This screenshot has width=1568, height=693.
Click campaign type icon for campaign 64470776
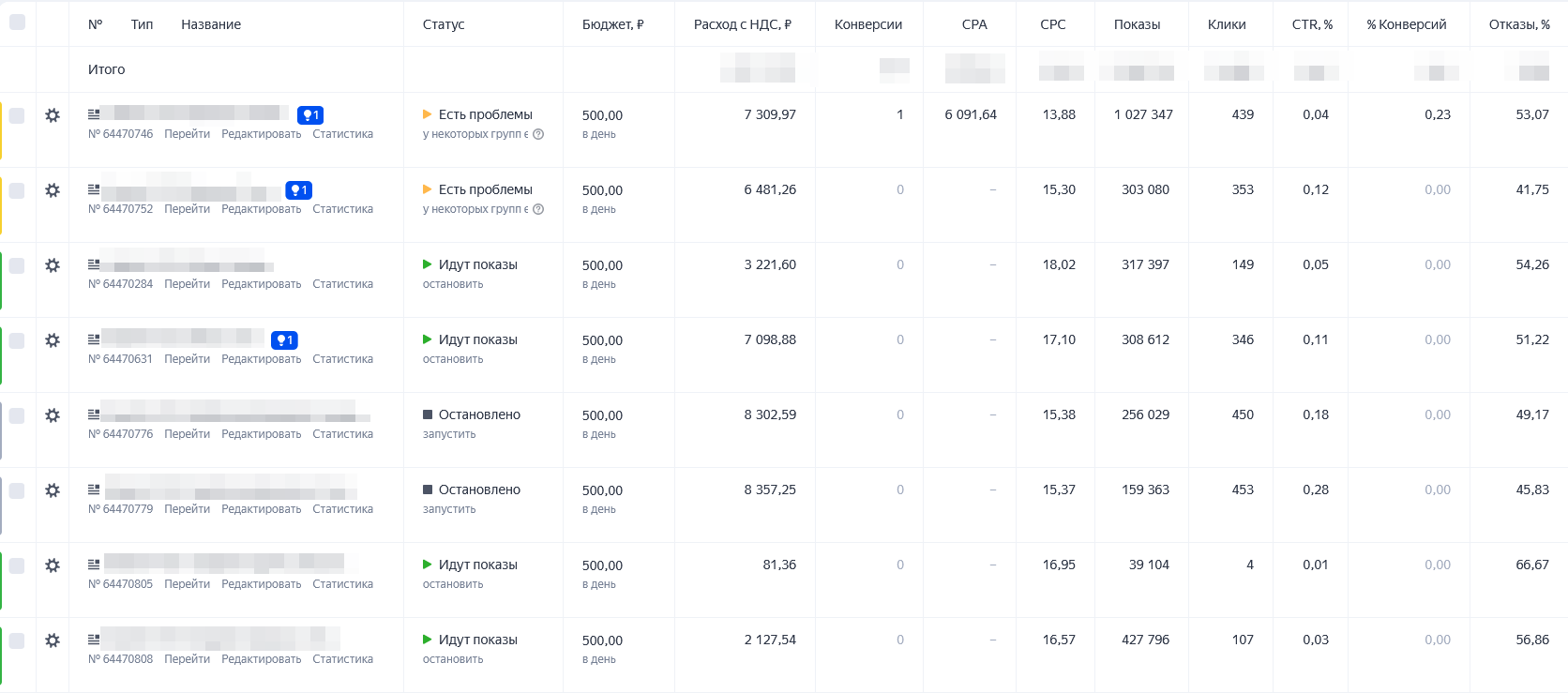[x=94, y=414]
